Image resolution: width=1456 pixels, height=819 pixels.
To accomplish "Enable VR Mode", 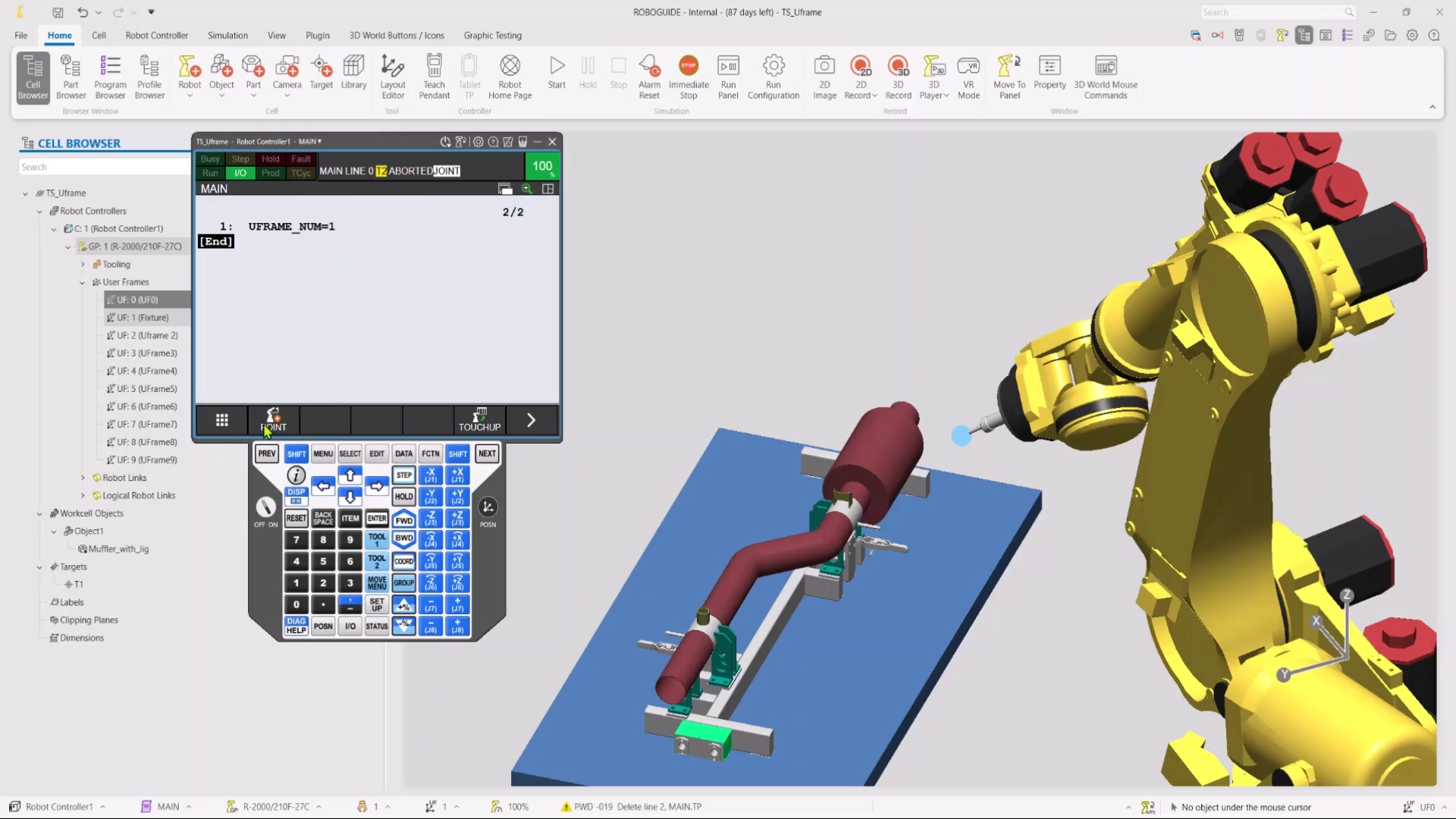I will (x=968, y=77).
